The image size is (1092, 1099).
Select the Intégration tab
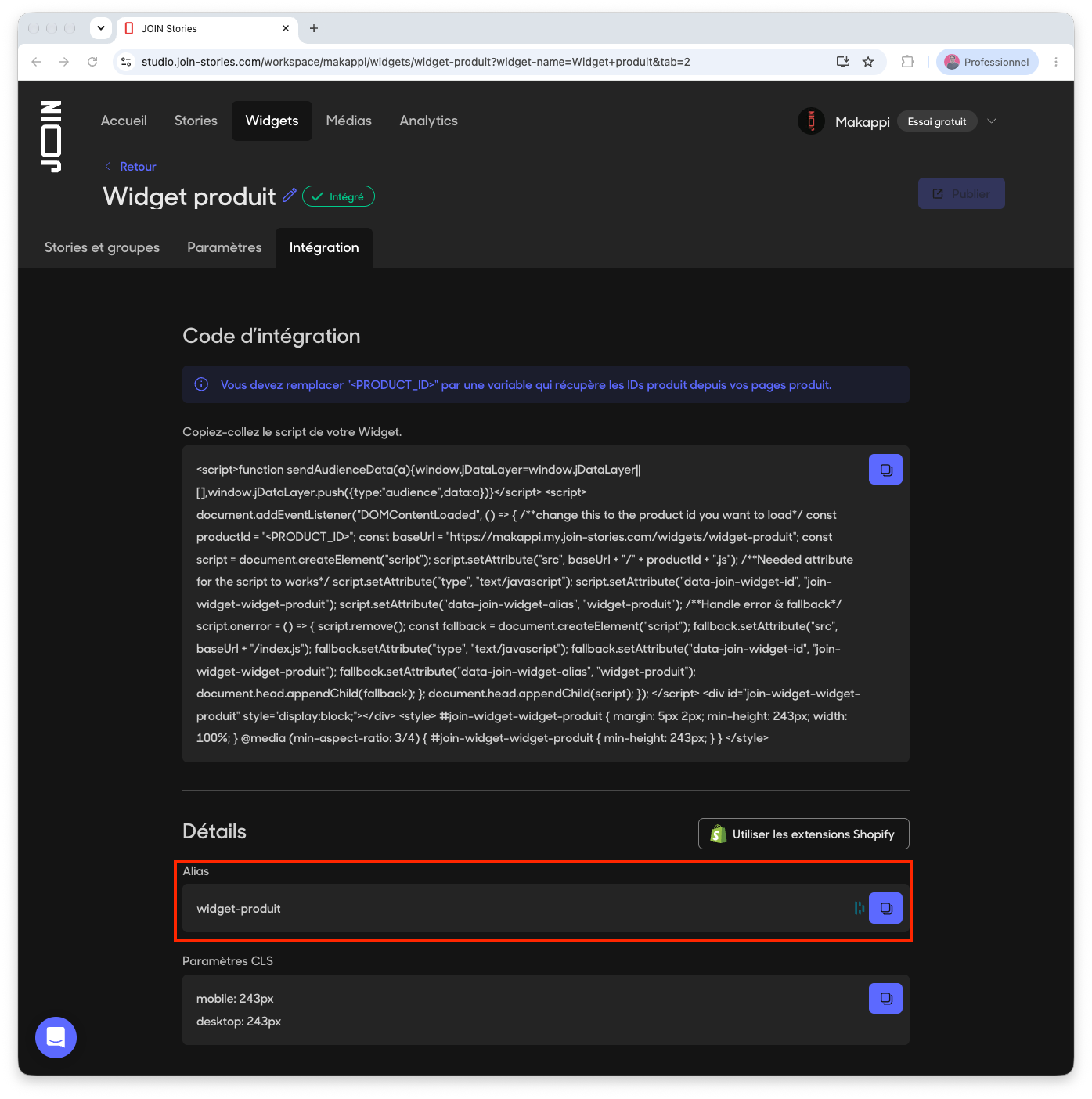coord(324,247)
